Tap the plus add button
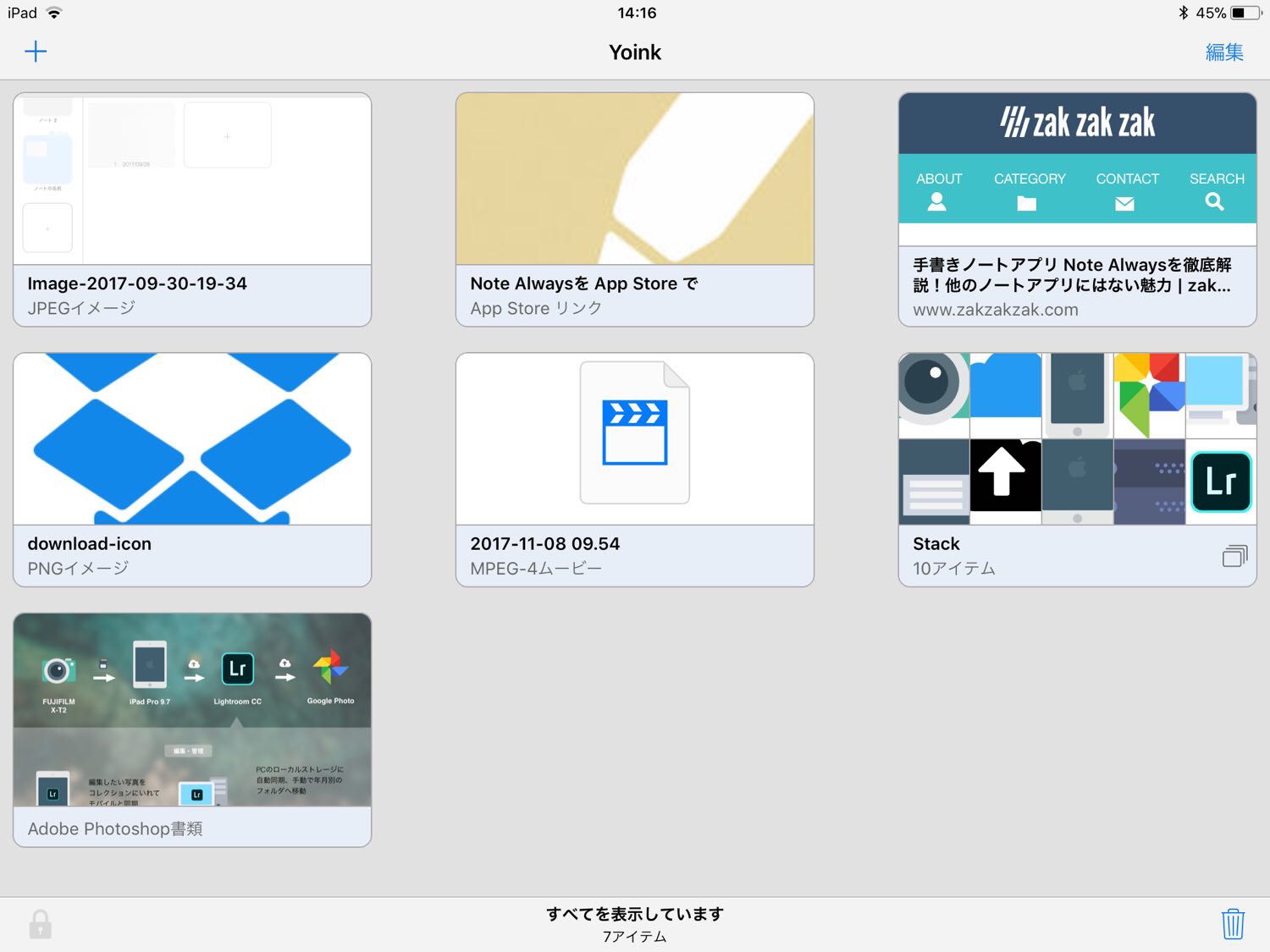 click(x=36, y=52)
